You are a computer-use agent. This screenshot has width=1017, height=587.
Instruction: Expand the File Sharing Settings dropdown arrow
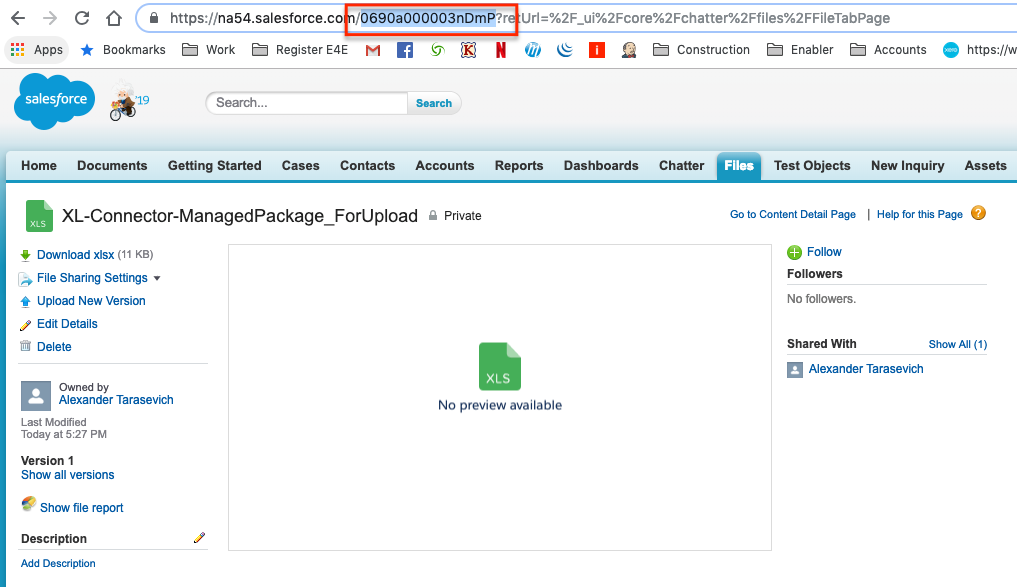(157, 278)
